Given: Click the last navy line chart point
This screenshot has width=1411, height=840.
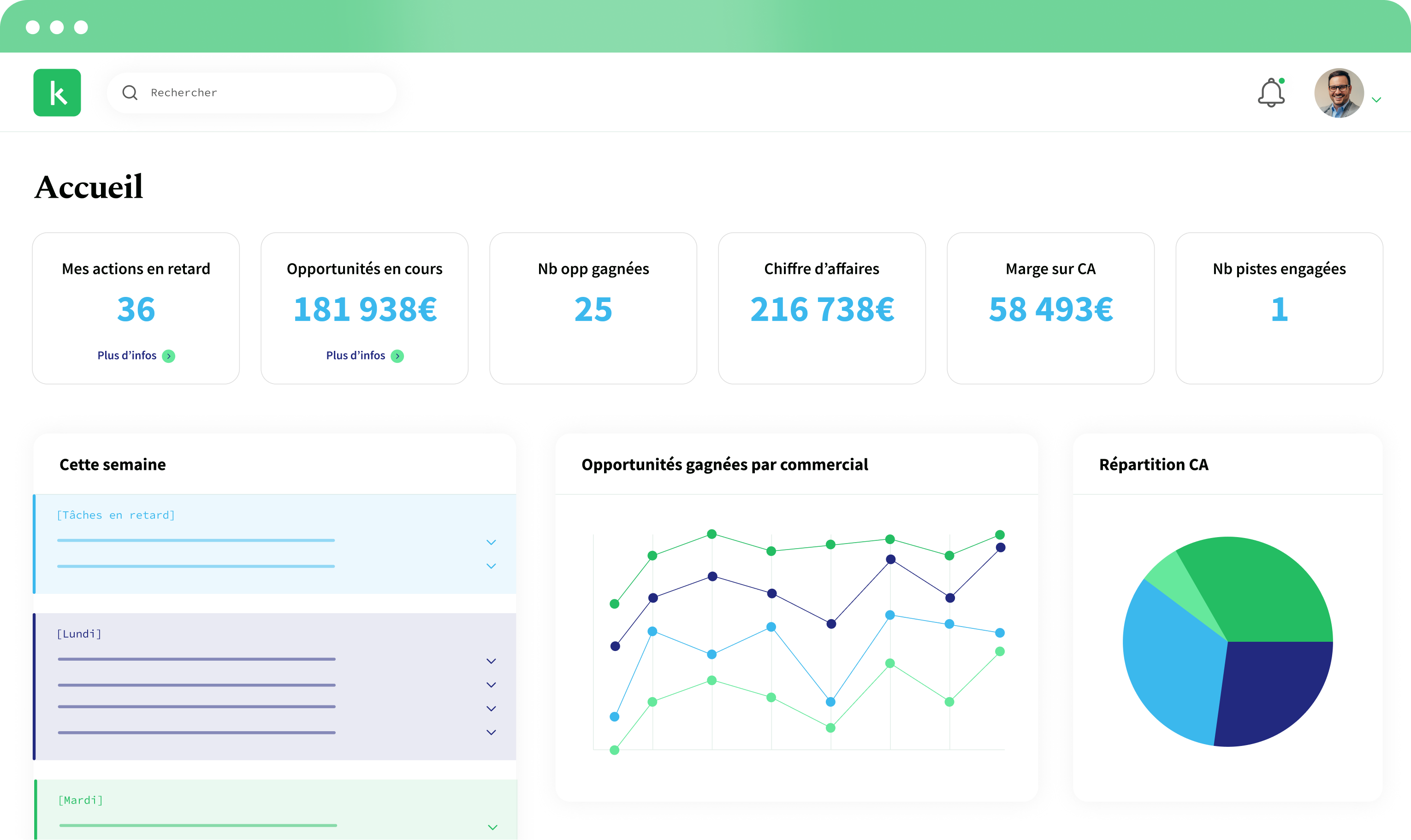Looking at the screenshot, I should tap(1001, 547).
